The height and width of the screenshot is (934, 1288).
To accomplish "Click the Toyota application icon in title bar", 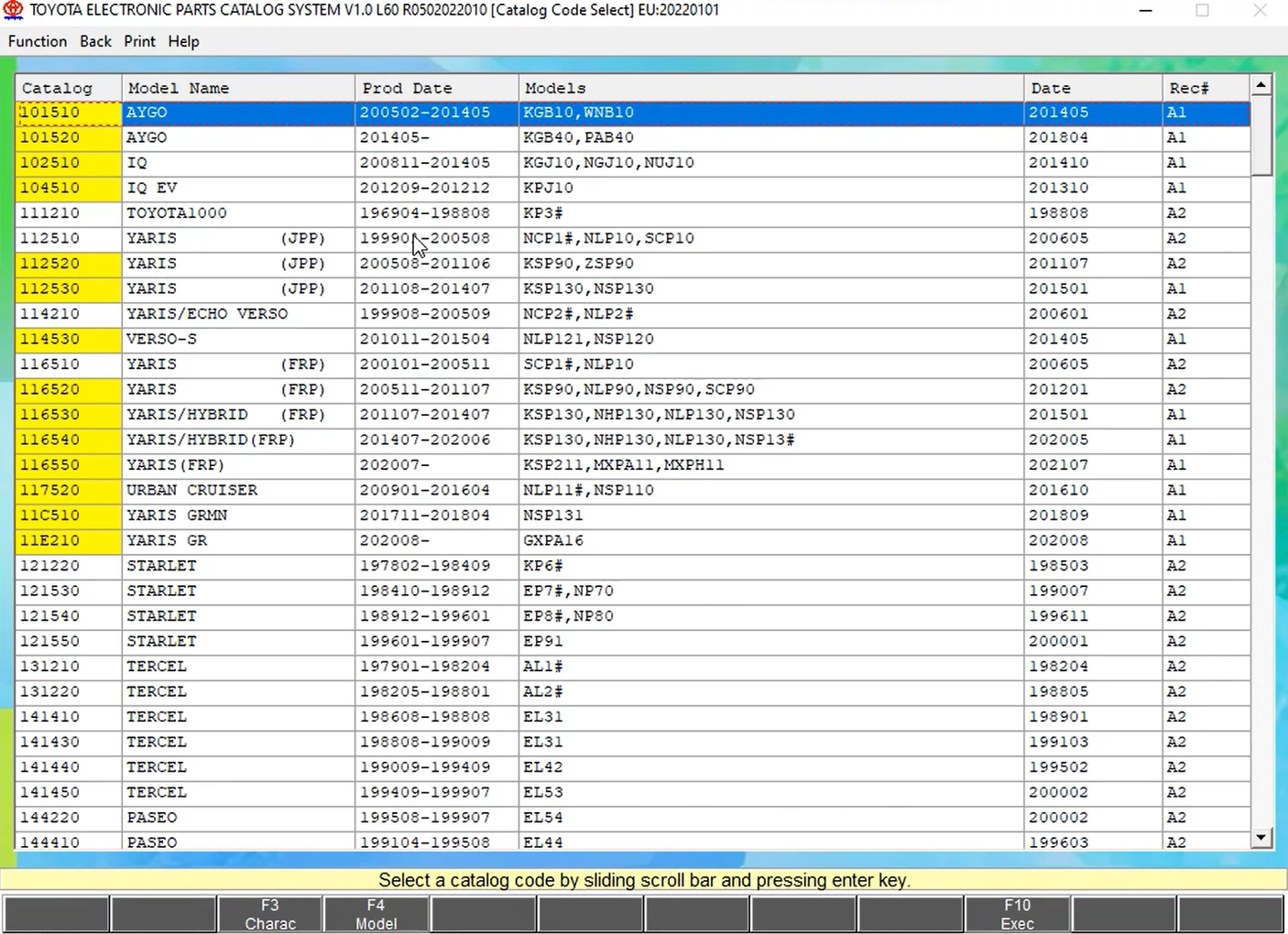I will coord(13,10).
